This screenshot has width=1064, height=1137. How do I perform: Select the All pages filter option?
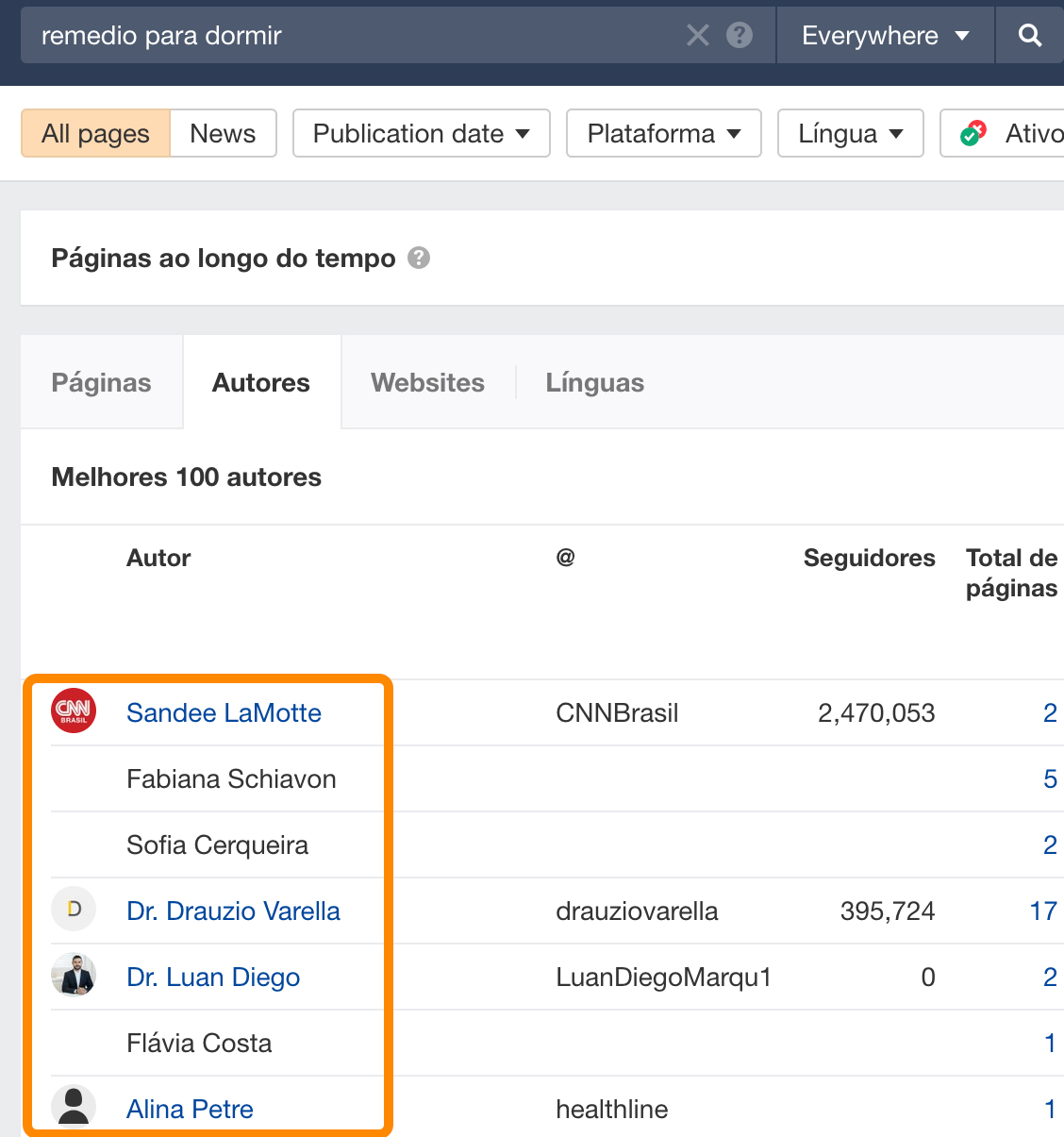coord(94,133)
